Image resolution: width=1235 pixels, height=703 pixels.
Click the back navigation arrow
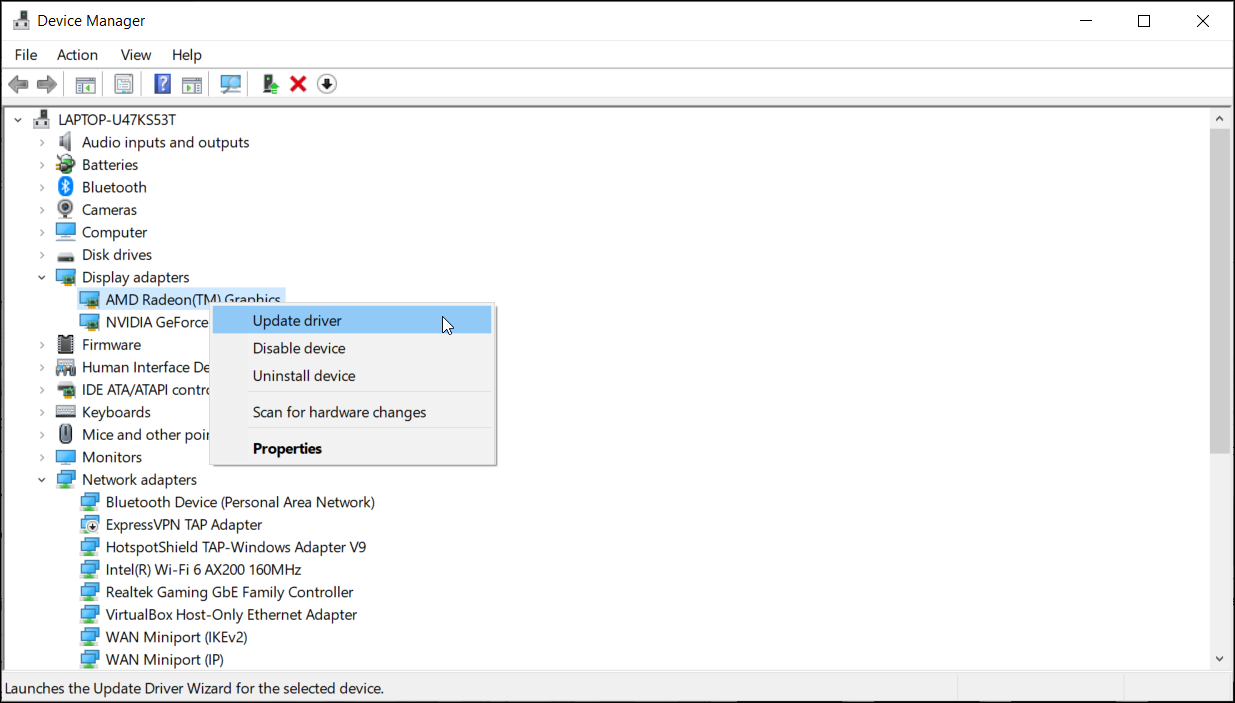click(18, 83)
